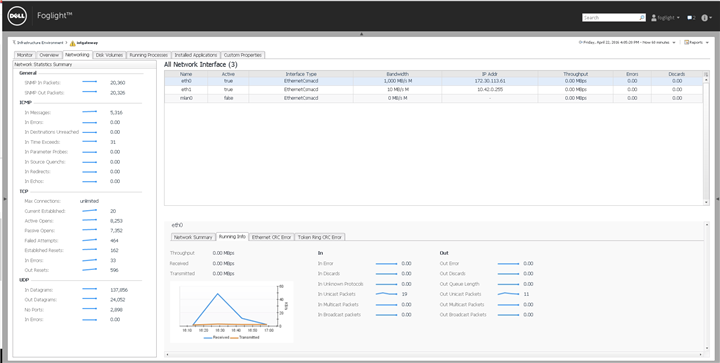The width and height of the screenshot is (720, 363).
Task: Go to Infrastructure Environment breadcrumb
Action: click(40, 42)
